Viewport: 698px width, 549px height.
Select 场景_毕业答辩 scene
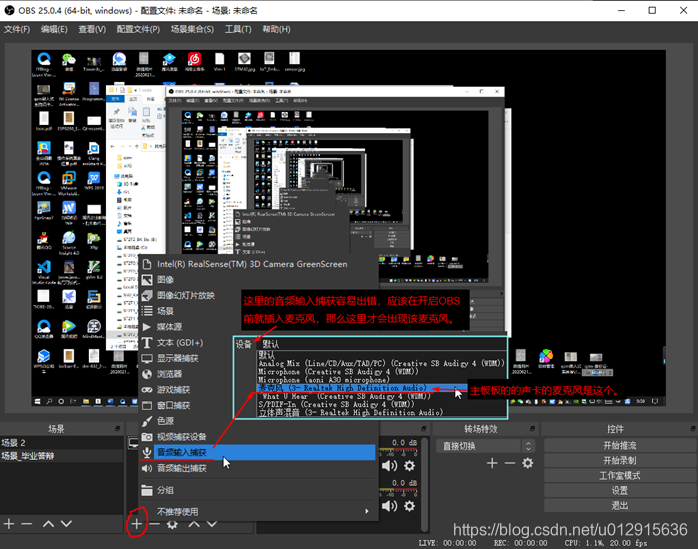[x=61, y=456]
